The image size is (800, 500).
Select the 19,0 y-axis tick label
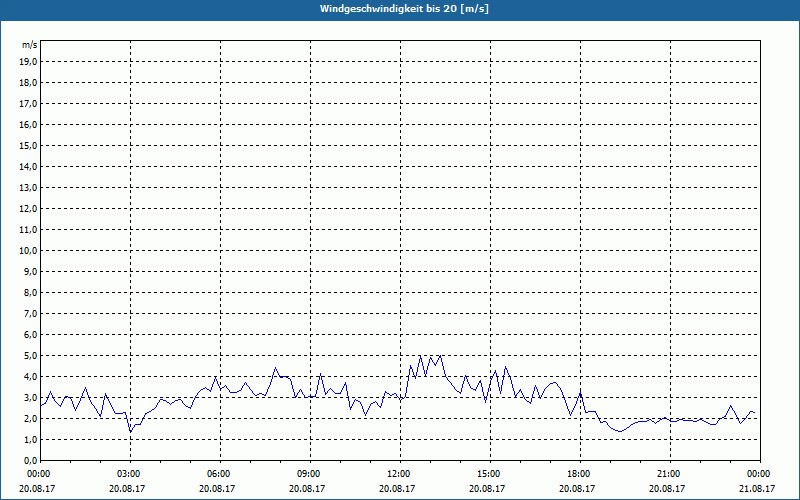(x=28, y=61)
